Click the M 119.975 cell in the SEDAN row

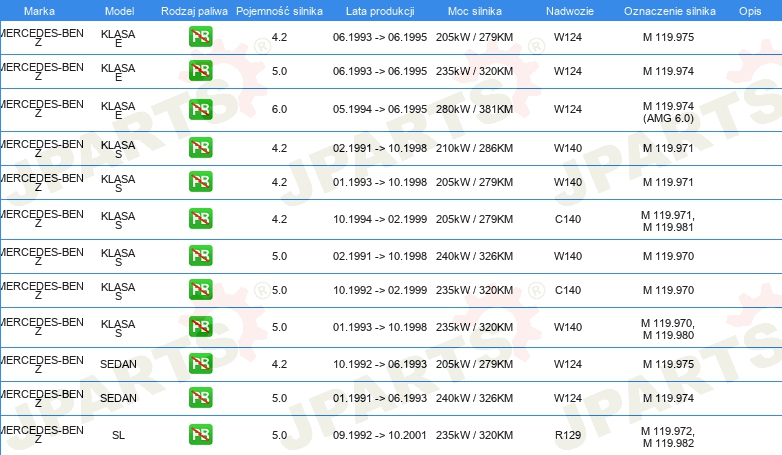(x=668, y=364)
